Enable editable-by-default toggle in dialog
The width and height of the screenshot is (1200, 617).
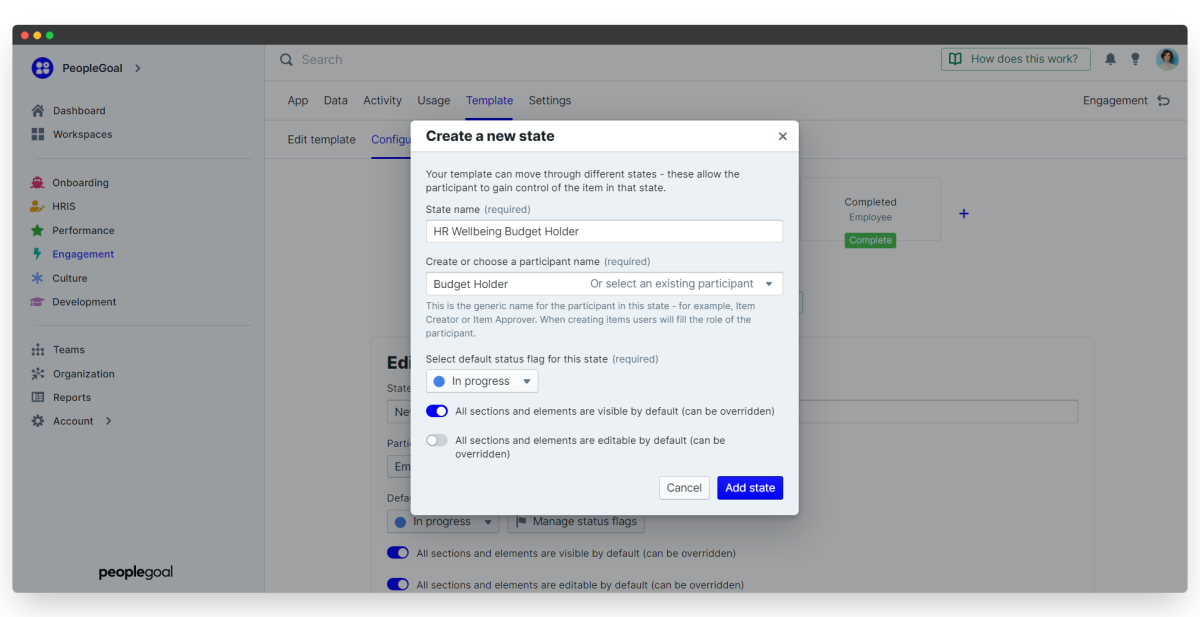[437, 440]
